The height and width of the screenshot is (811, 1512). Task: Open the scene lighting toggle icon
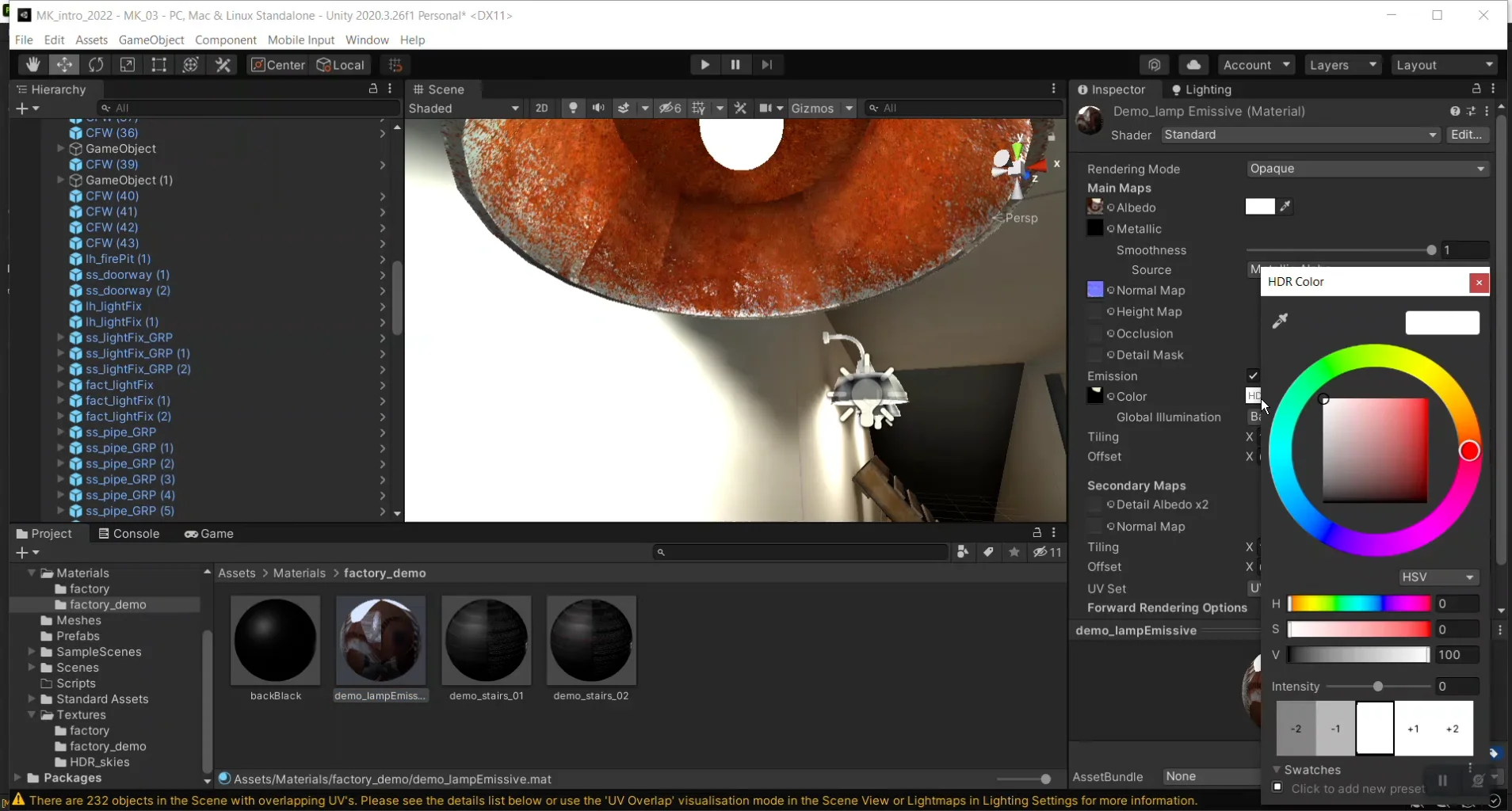[x=572, y=109]
